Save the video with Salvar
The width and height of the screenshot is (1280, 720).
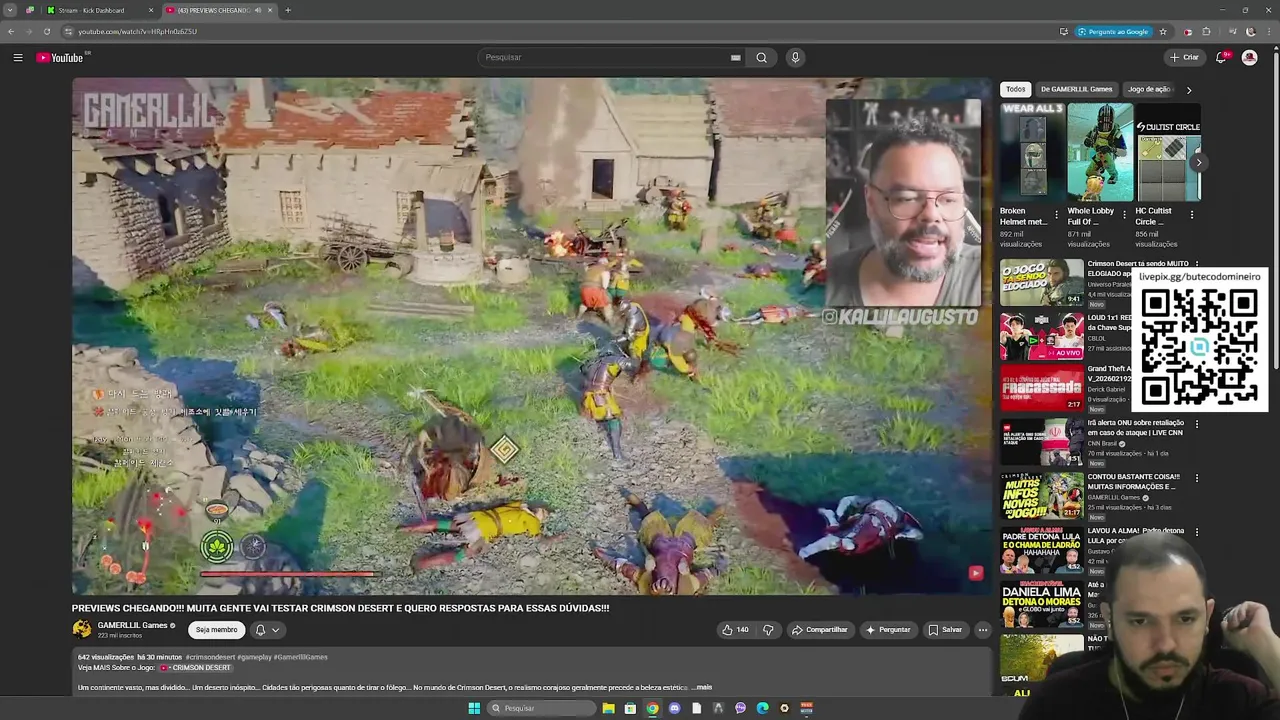pos(945,630)
